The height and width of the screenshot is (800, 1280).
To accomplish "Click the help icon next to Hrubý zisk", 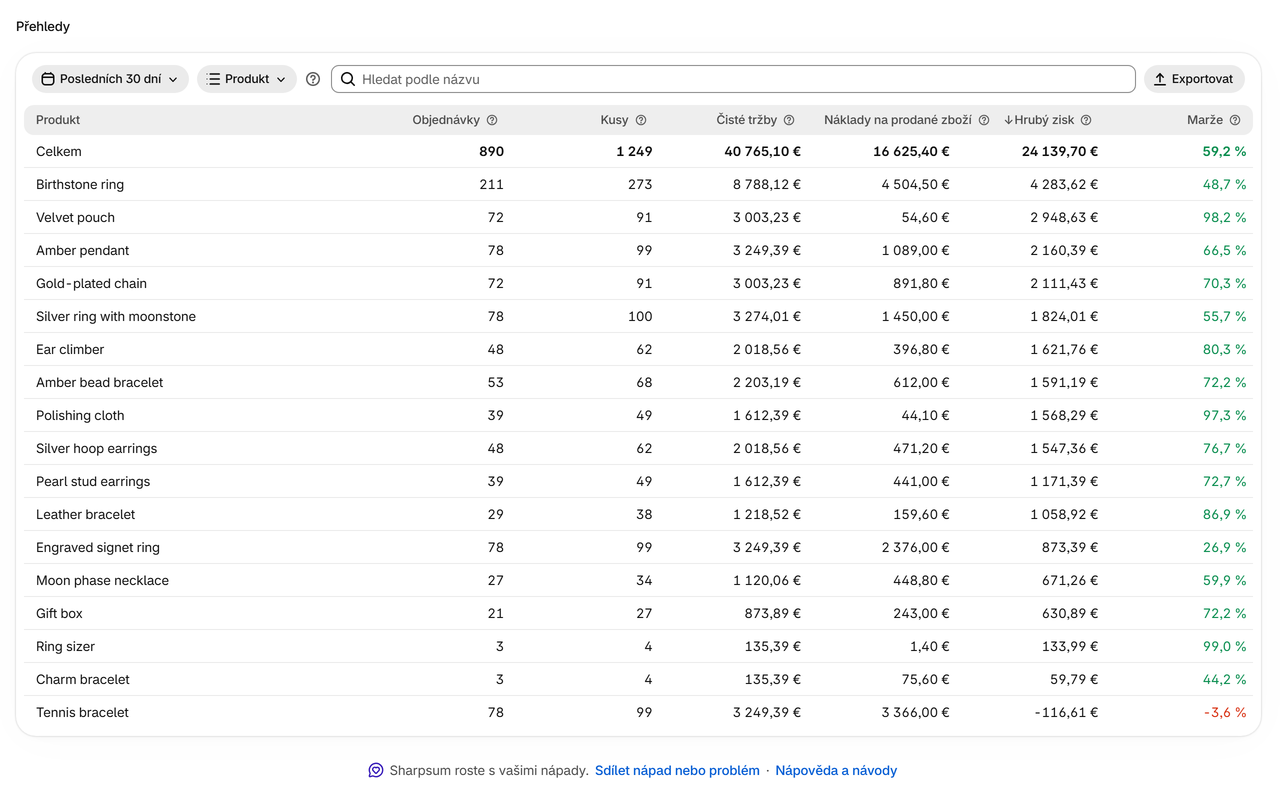I will [1086, 120].
